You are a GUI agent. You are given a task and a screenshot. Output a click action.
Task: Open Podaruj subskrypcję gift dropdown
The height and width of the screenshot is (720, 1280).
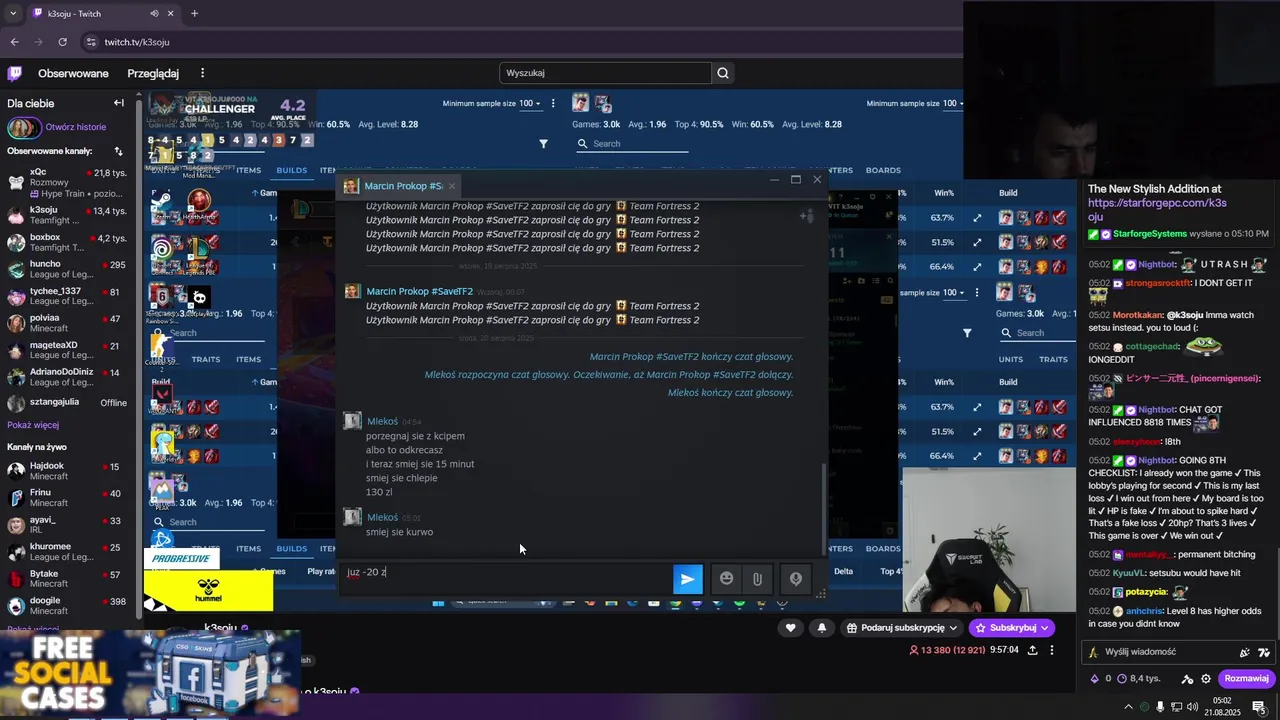[x=902, y=628]
